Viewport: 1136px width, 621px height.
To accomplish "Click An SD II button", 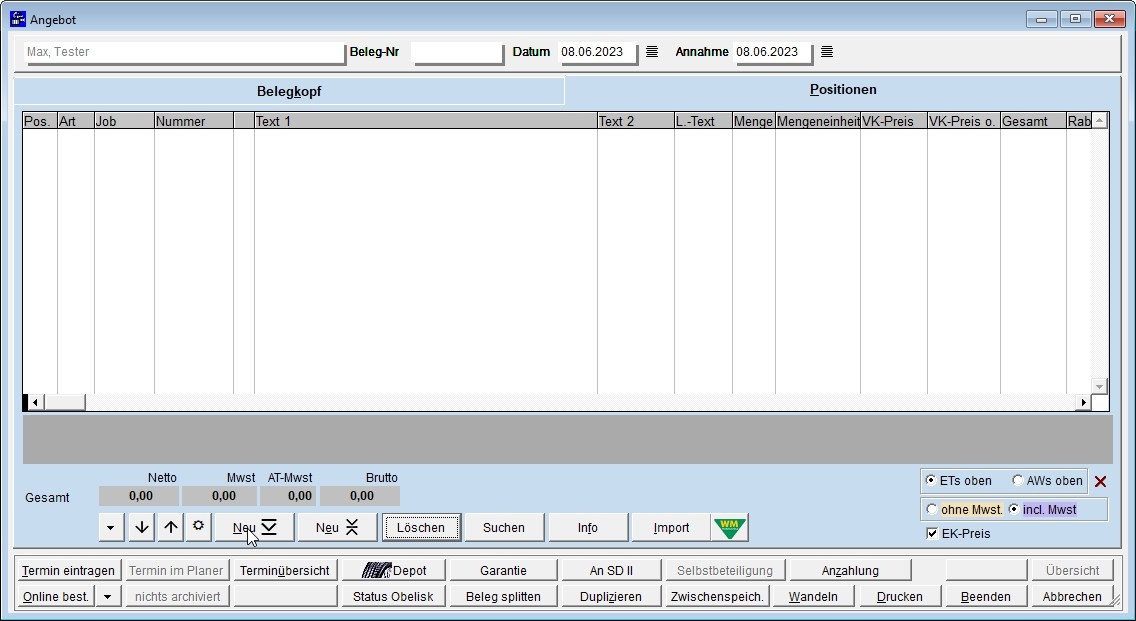I will (x=611, y=571).
